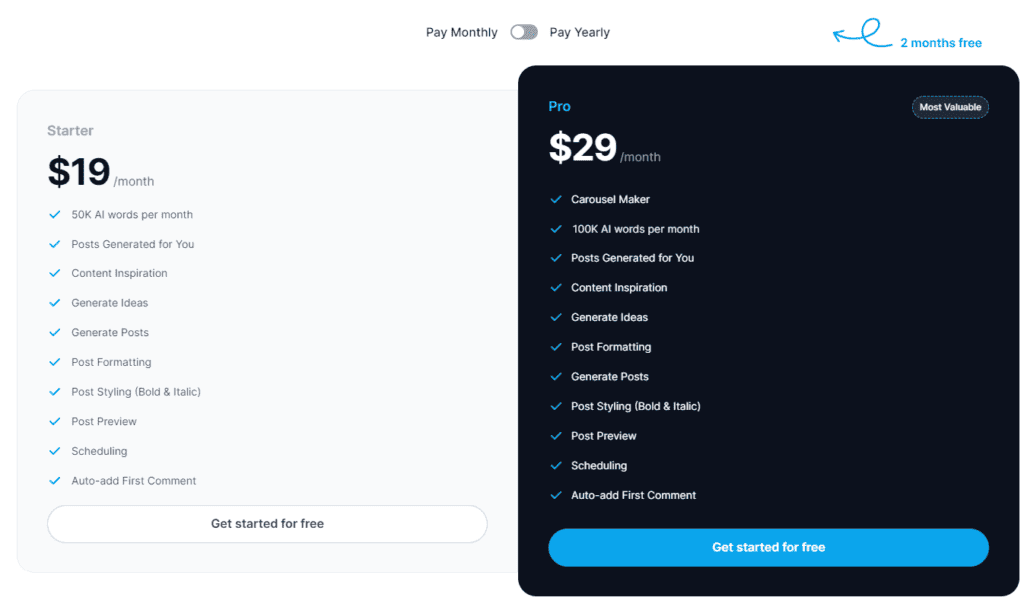Click the checkmark beside Carousel Maker

[x=556, y=199]
